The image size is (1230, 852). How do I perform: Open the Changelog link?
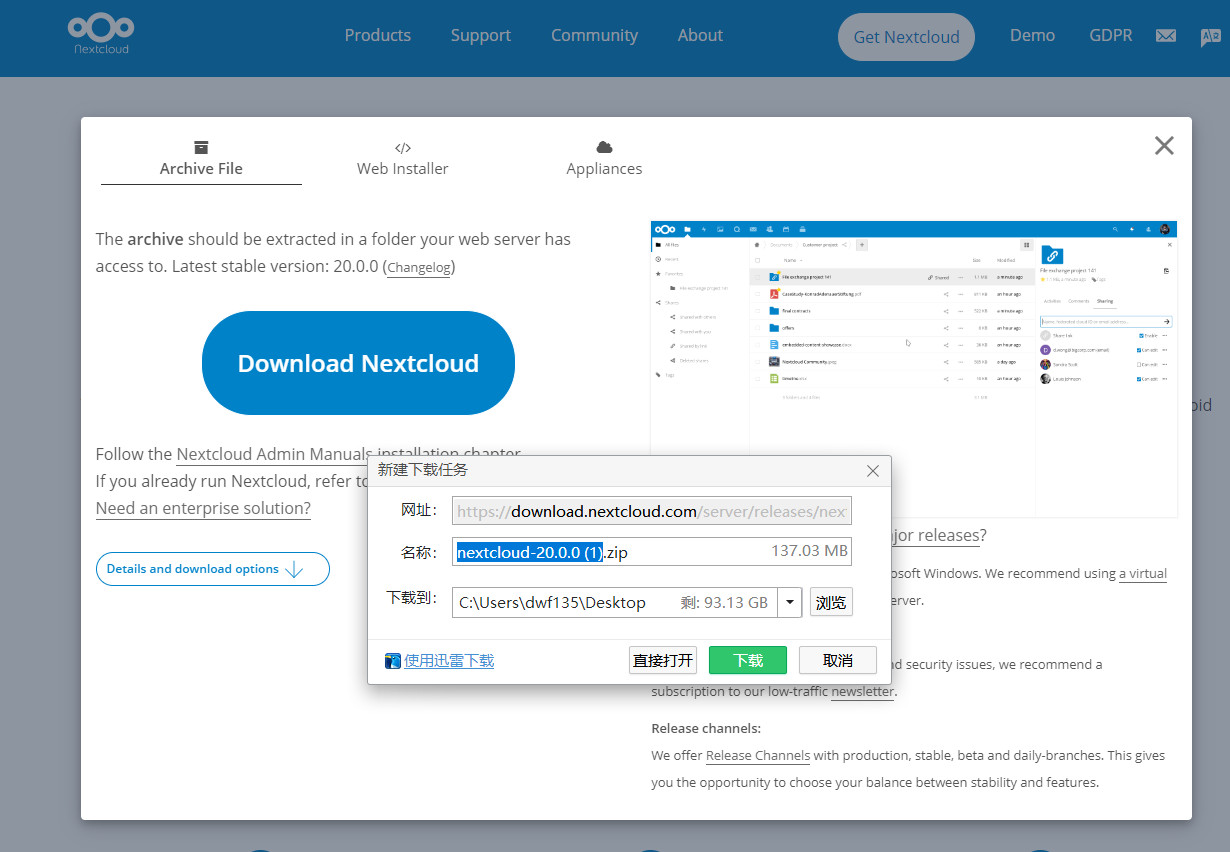pyautogui.click(x=420, y=268)
